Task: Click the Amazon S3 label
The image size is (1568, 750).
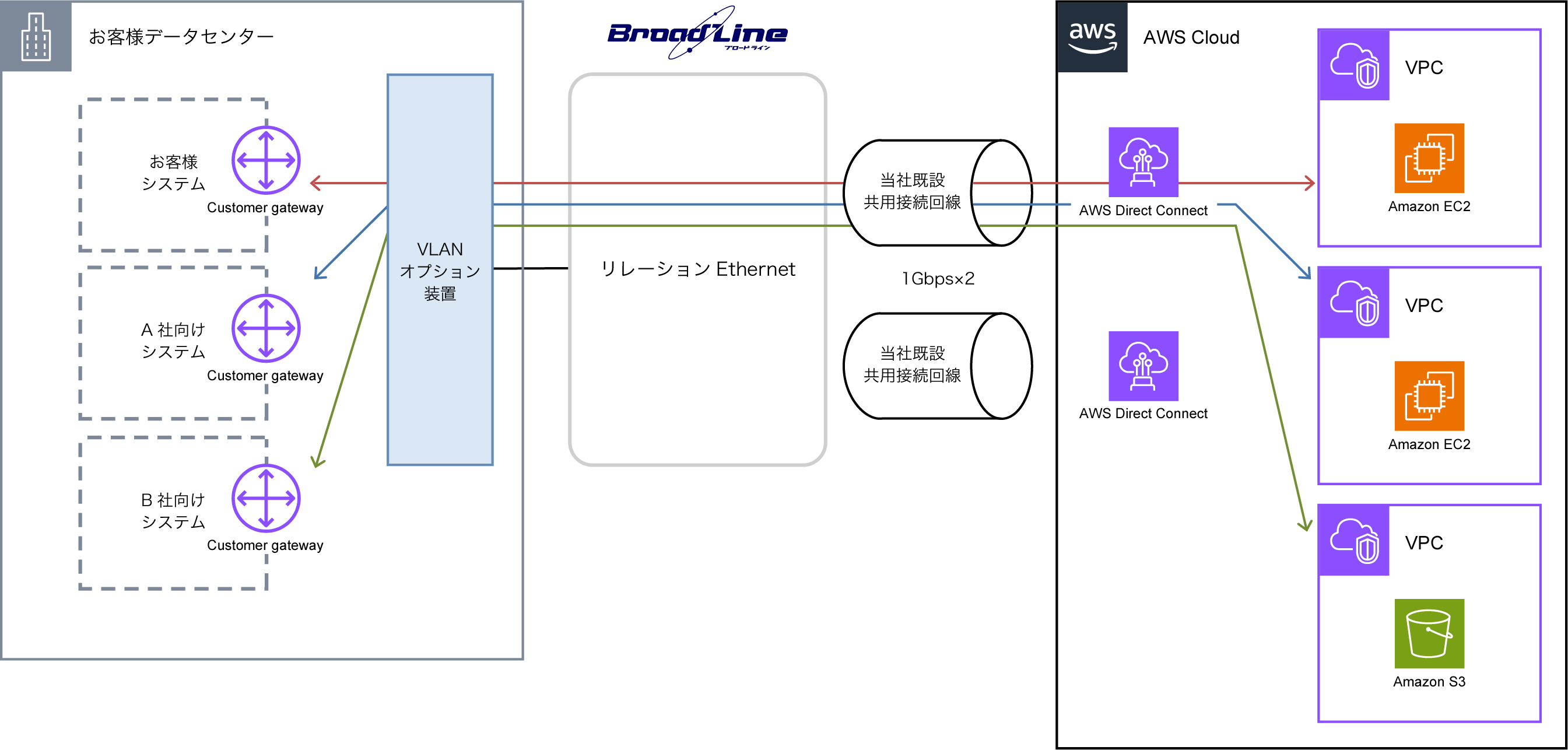Action: pyautogui.click(x=1429, y=682)
